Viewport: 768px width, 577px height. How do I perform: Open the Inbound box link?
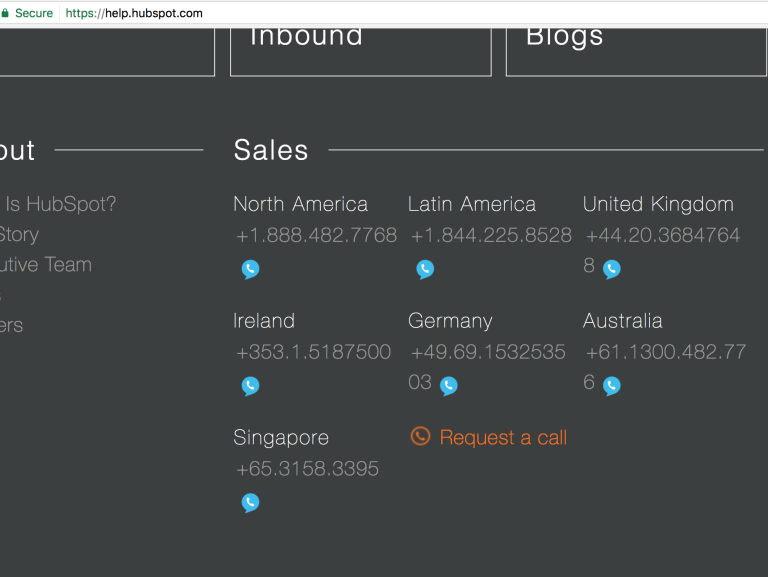coord(360,50)
